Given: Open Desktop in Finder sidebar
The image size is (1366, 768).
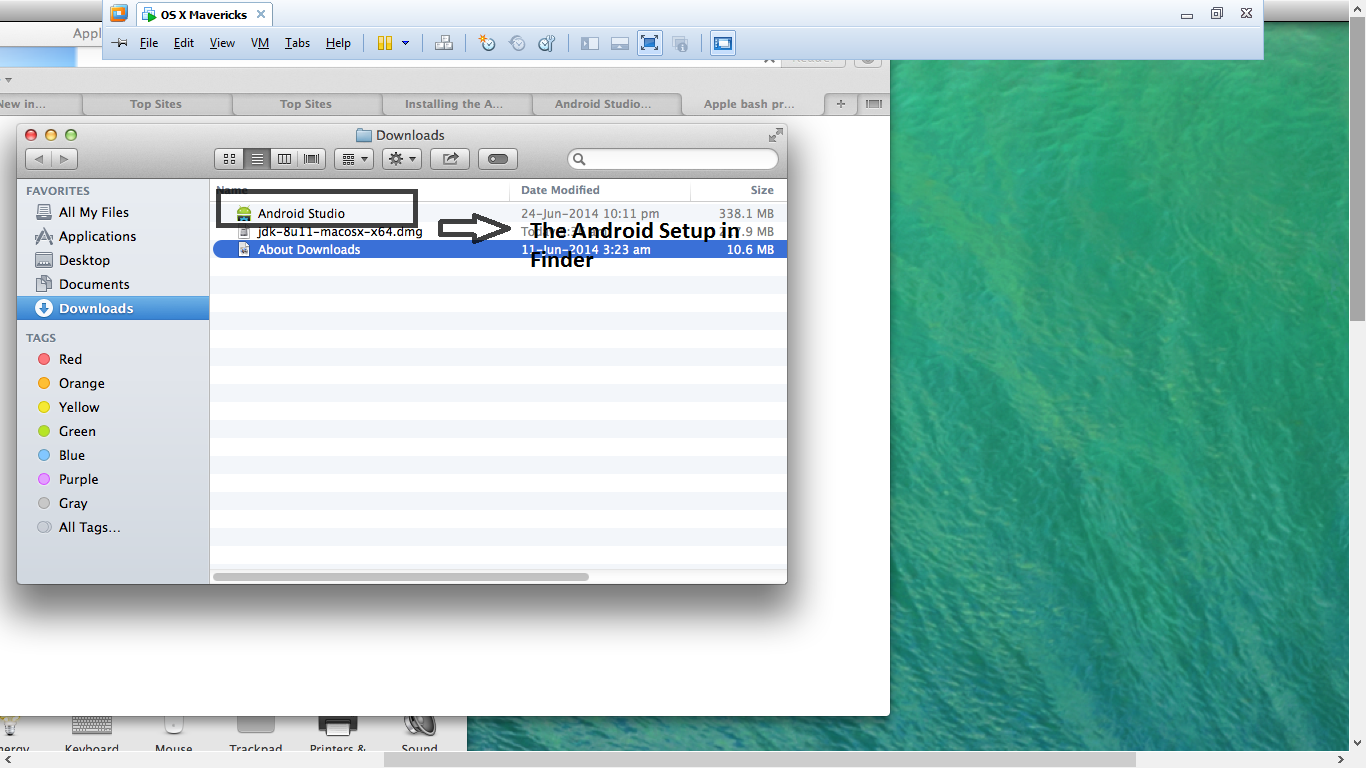Looking at the screenshot, I should tap(84, 260).
